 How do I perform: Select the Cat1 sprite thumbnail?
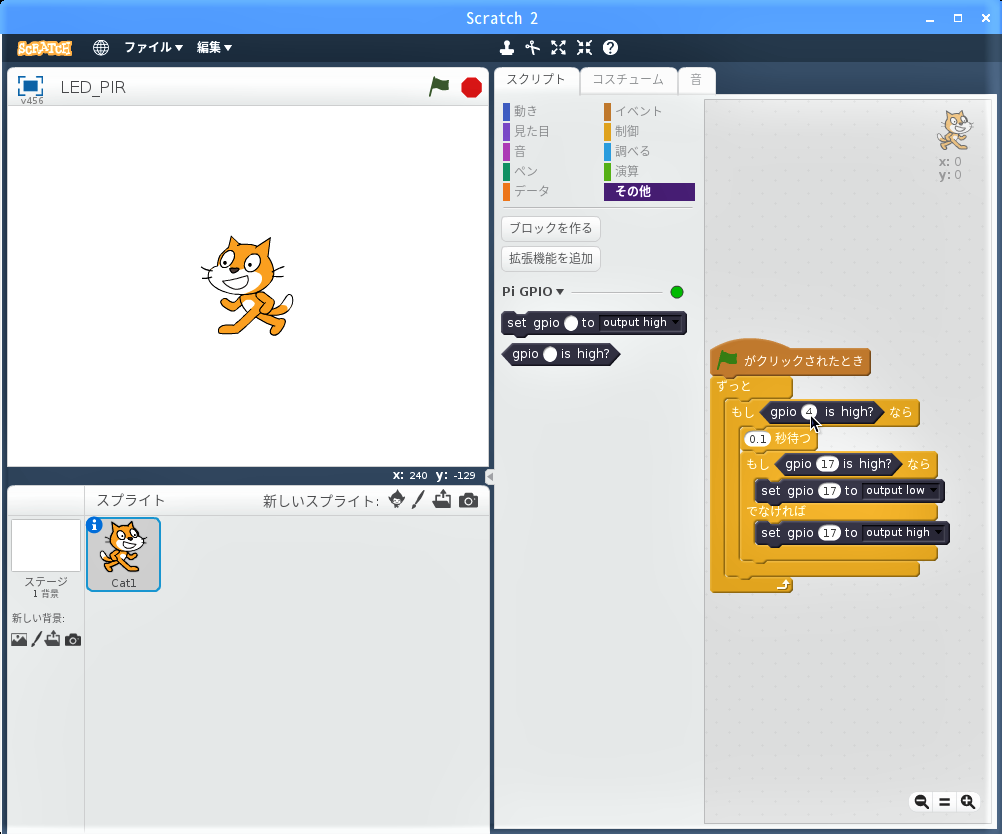(123, 554)
